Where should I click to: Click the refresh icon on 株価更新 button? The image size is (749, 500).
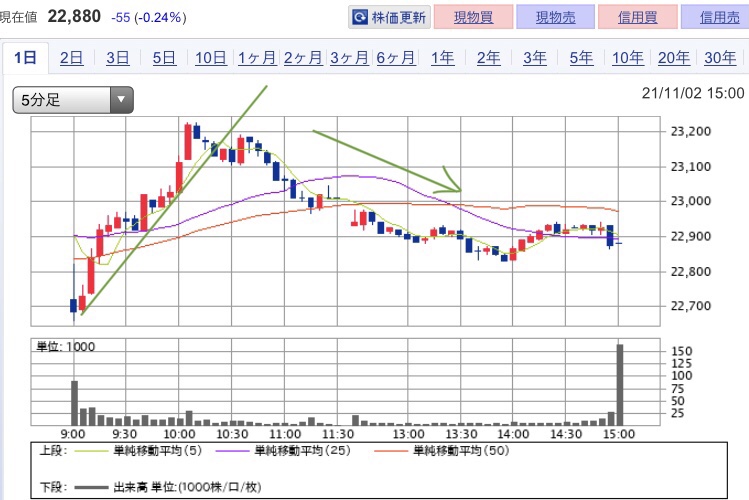360,18
